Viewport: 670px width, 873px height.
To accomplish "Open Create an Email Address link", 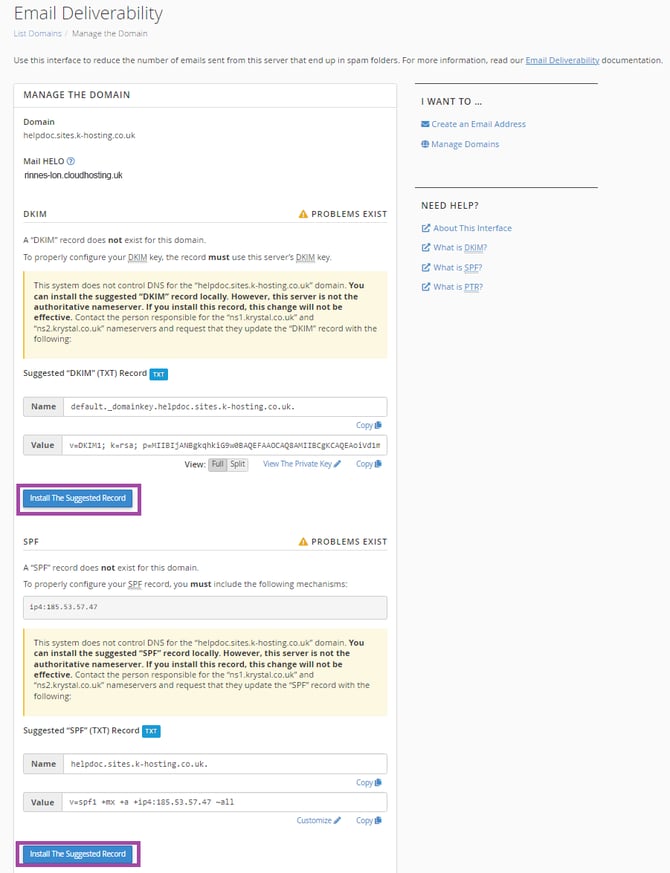I will click(478, 124).
